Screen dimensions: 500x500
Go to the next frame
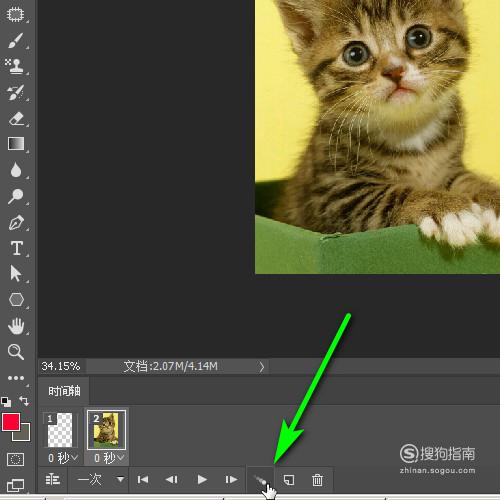tap(231, 480)
